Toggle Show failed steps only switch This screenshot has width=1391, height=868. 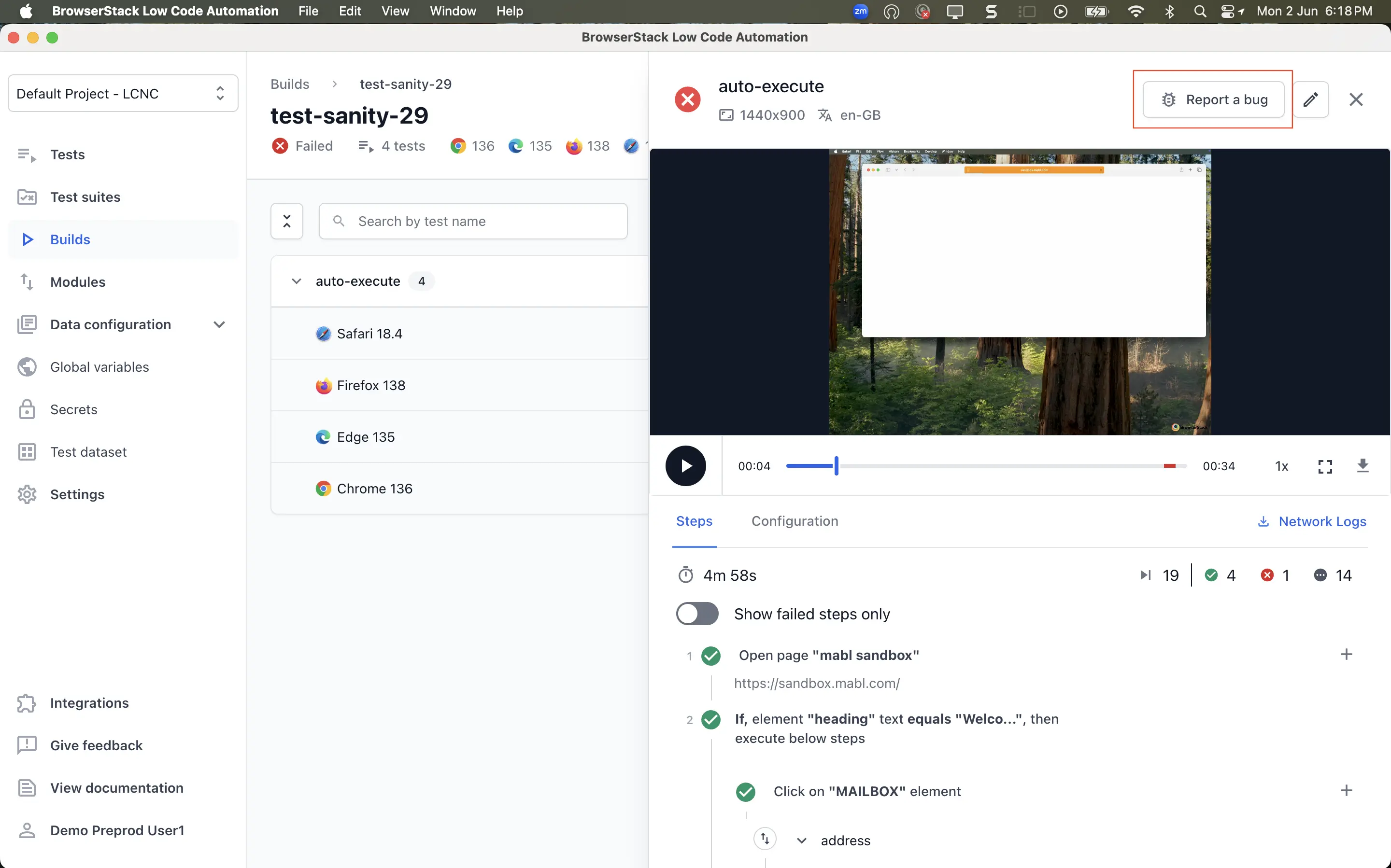[697, 614]
